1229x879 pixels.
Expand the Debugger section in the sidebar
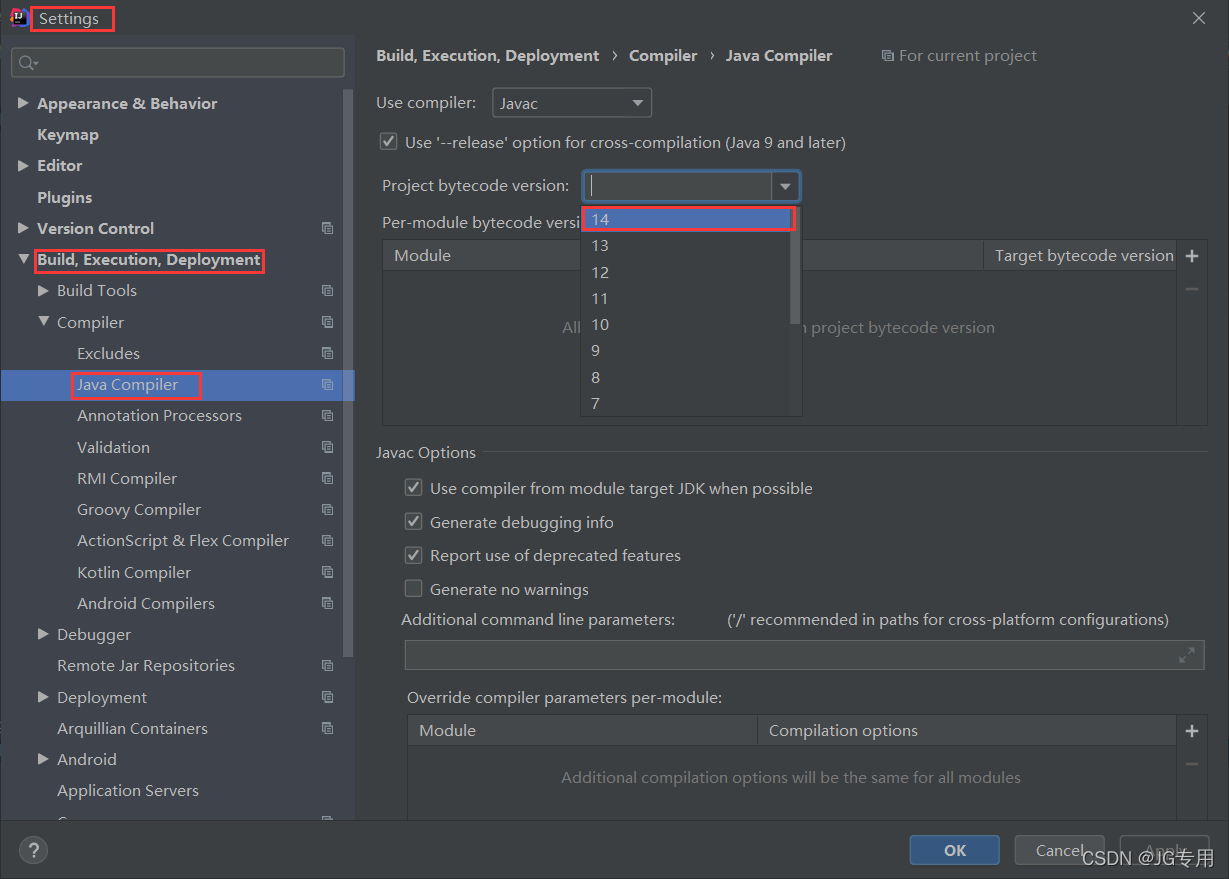pos(43,634)
